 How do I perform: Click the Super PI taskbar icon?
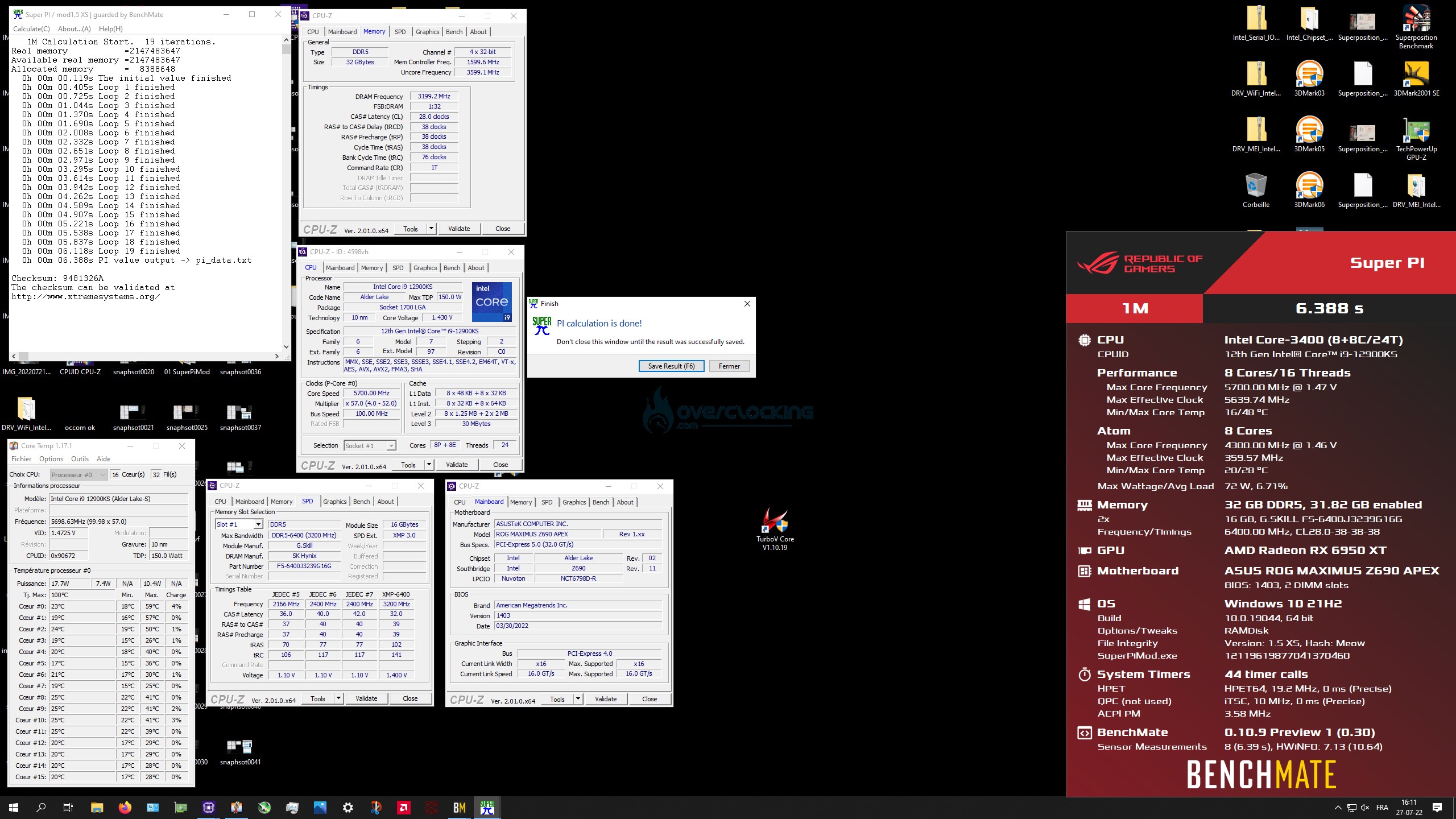coord(487,808)
